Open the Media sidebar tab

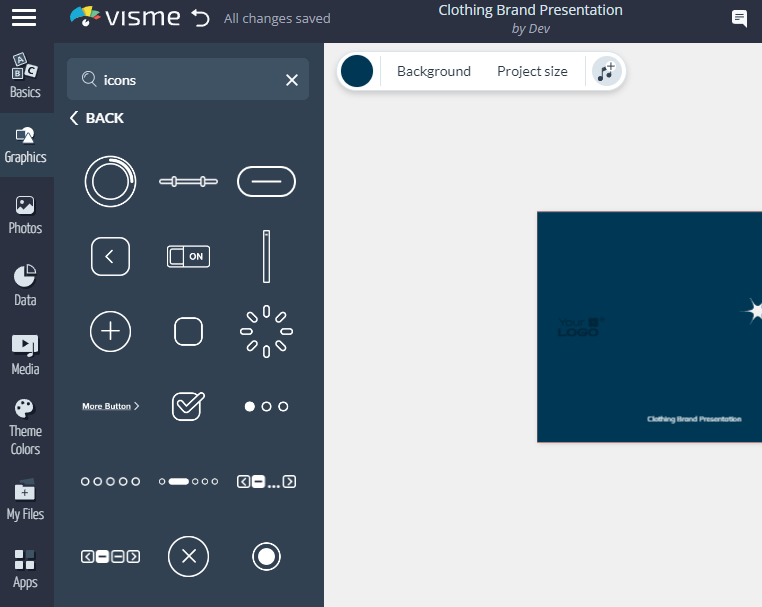[25, 355]
